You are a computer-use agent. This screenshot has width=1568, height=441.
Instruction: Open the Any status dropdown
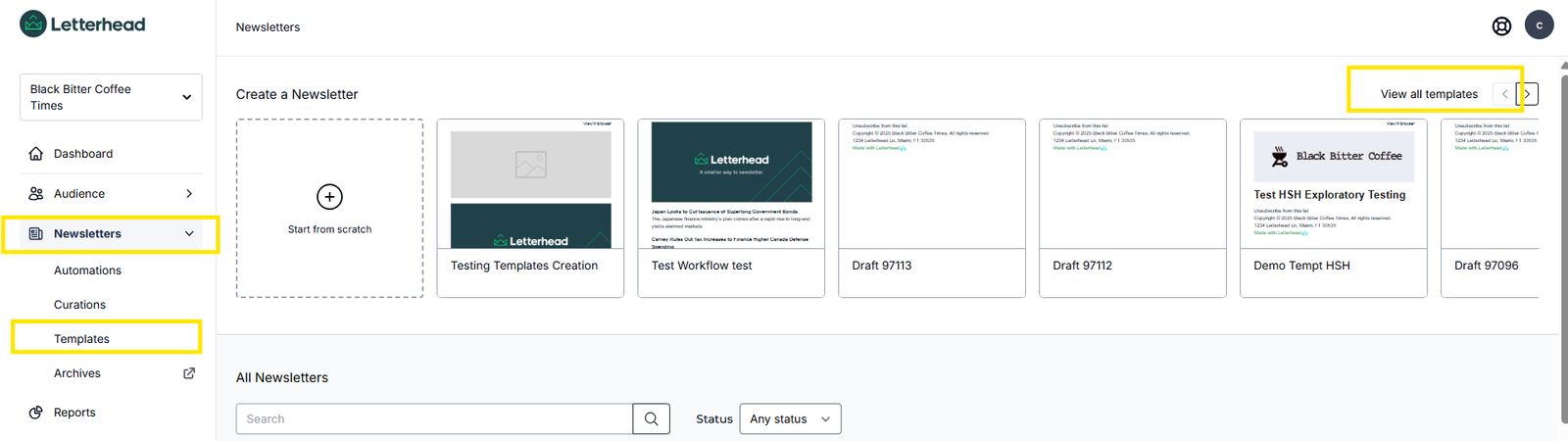[790, 418]
